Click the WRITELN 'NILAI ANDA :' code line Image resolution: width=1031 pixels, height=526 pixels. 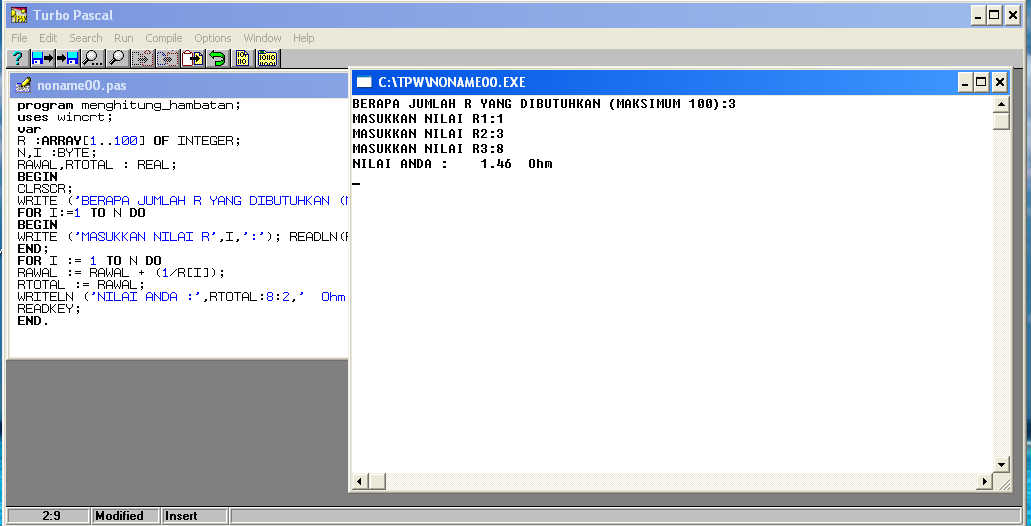point(181,297)
